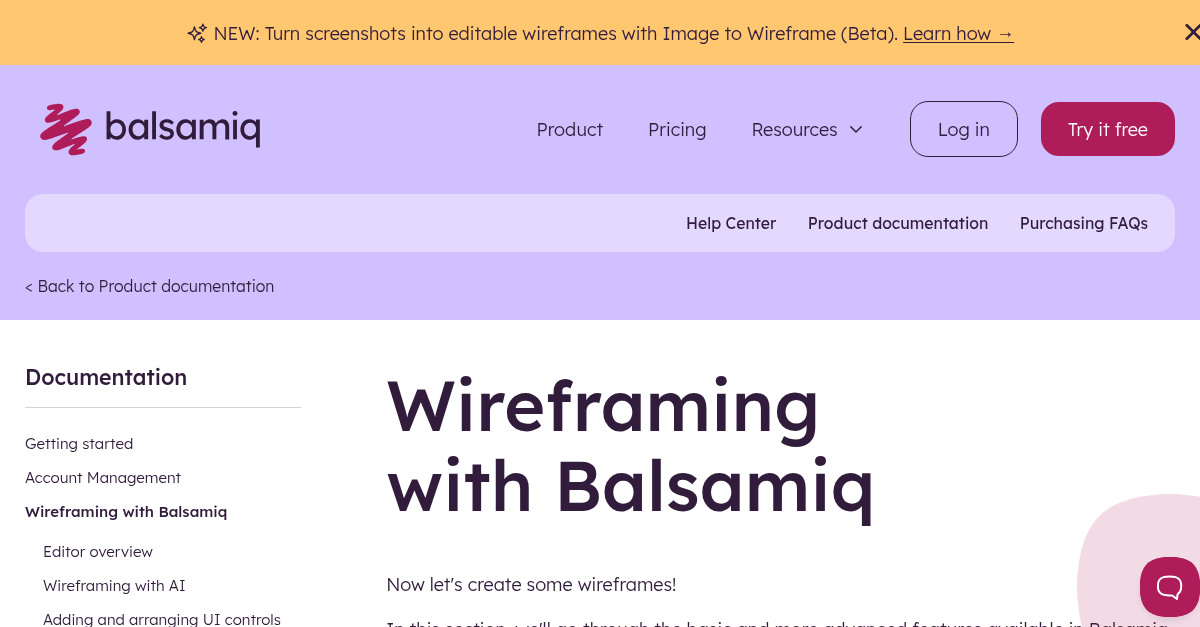Click the Balsamiq logo
Viewport: 1200px width, 627px height.
[x=150, y=128]
